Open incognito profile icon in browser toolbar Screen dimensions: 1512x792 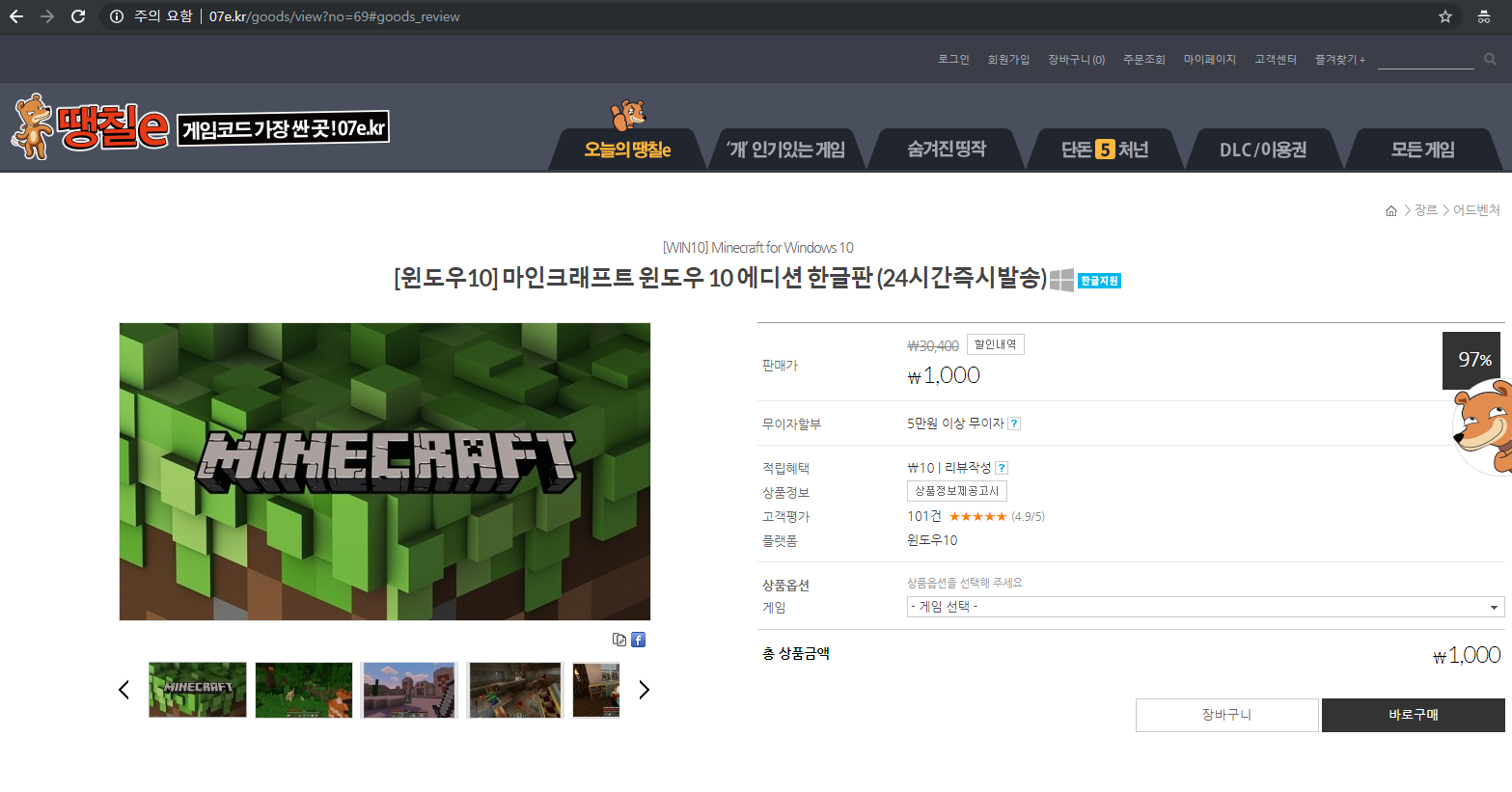coord(1484,16)
